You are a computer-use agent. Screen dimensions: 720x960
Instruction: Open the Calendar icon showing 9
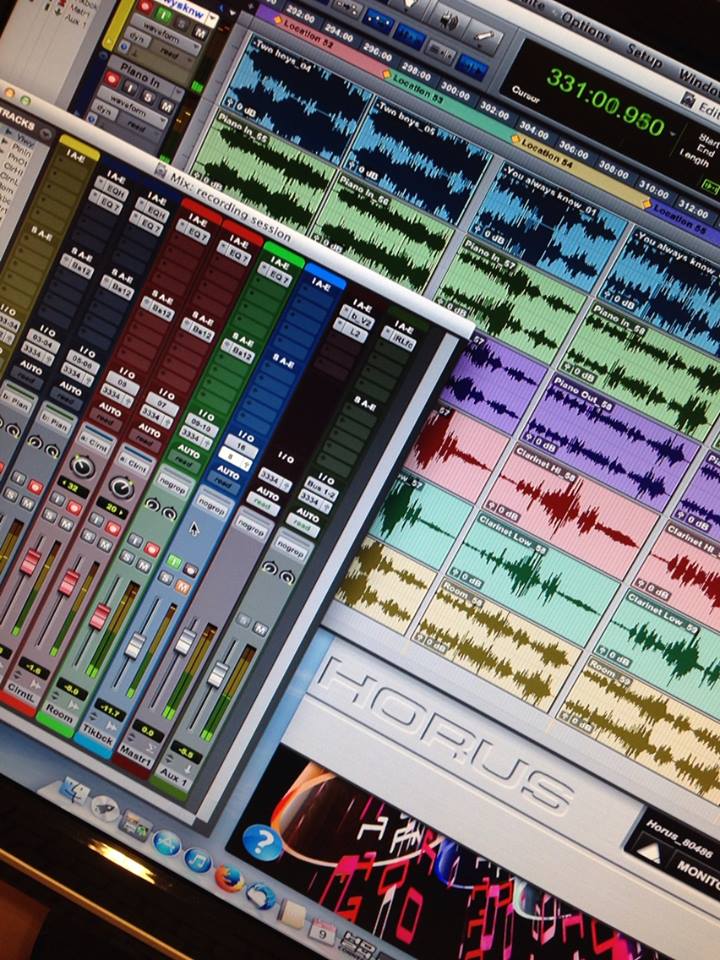323,932
